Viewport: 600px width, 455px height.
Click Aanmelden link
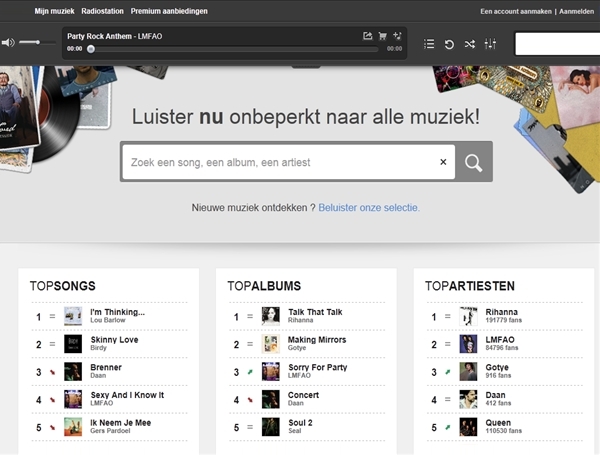point(576,11)
